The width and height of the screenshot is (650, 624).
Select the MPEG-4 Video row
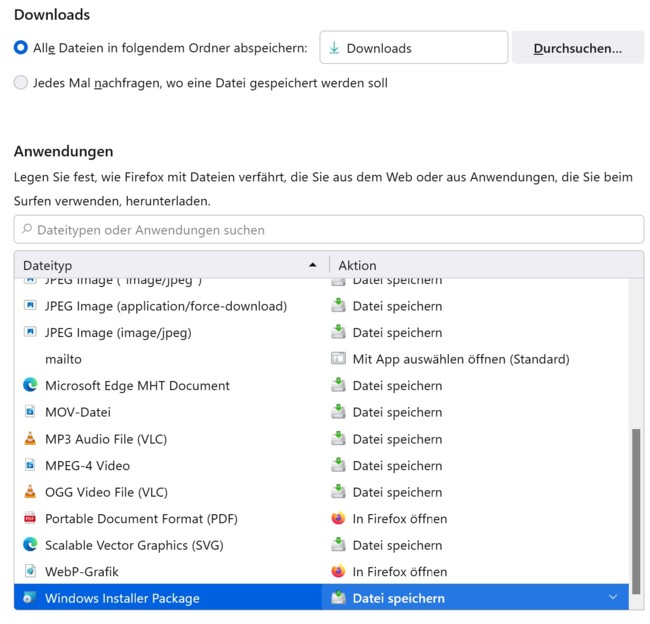(321, 465)
